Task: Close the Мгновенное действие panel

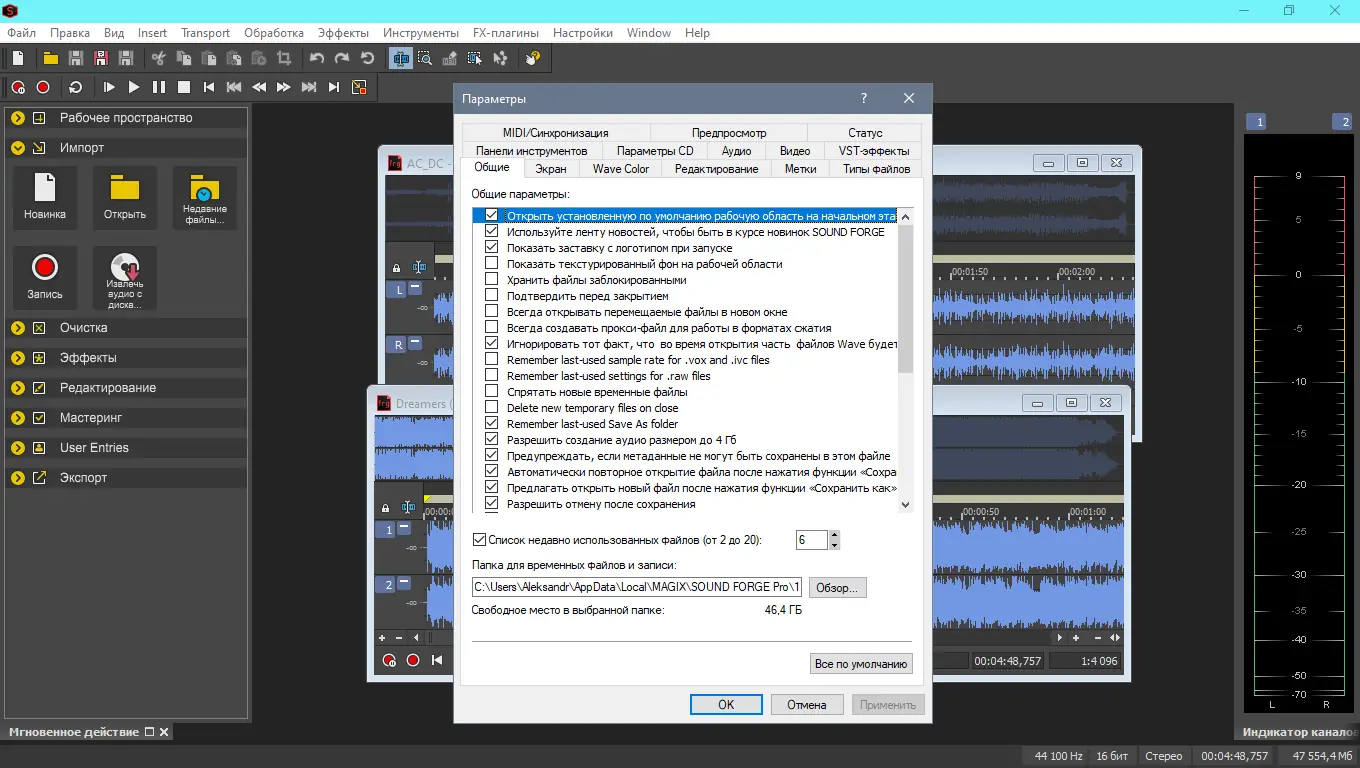Action: 165,732
